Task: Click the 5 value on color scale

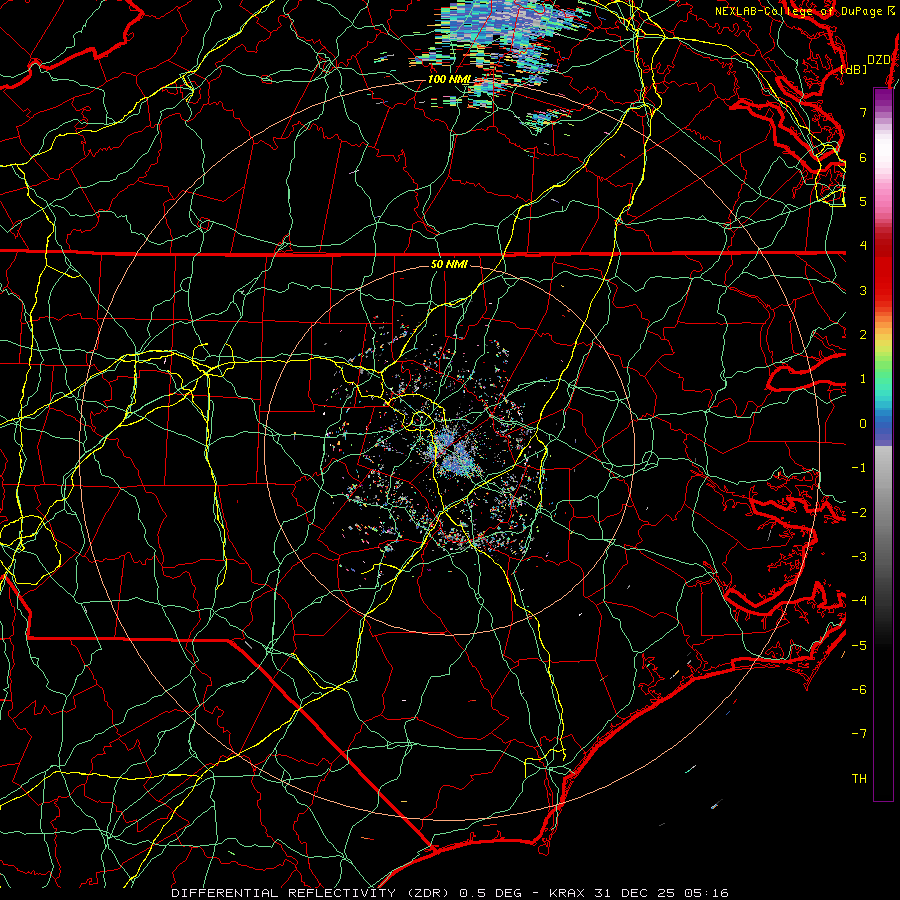Action: [x=863, y=201]
